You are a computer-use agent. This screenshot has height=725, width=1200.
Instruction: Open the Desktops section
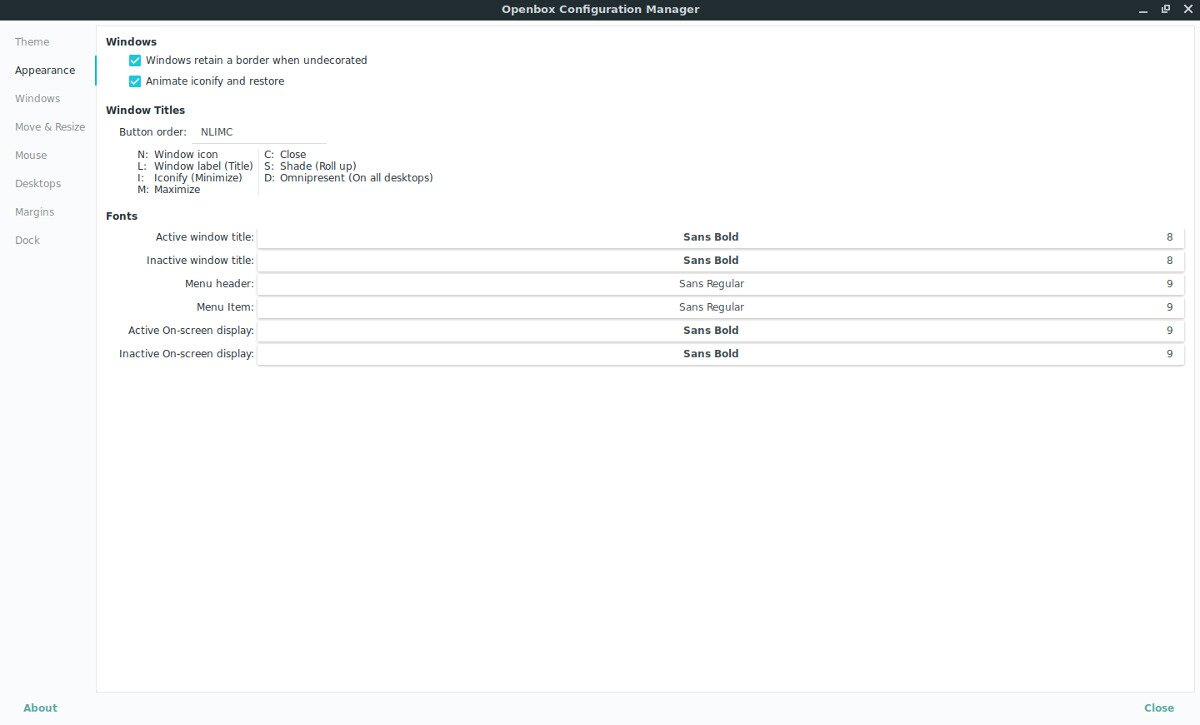(38, 184)
